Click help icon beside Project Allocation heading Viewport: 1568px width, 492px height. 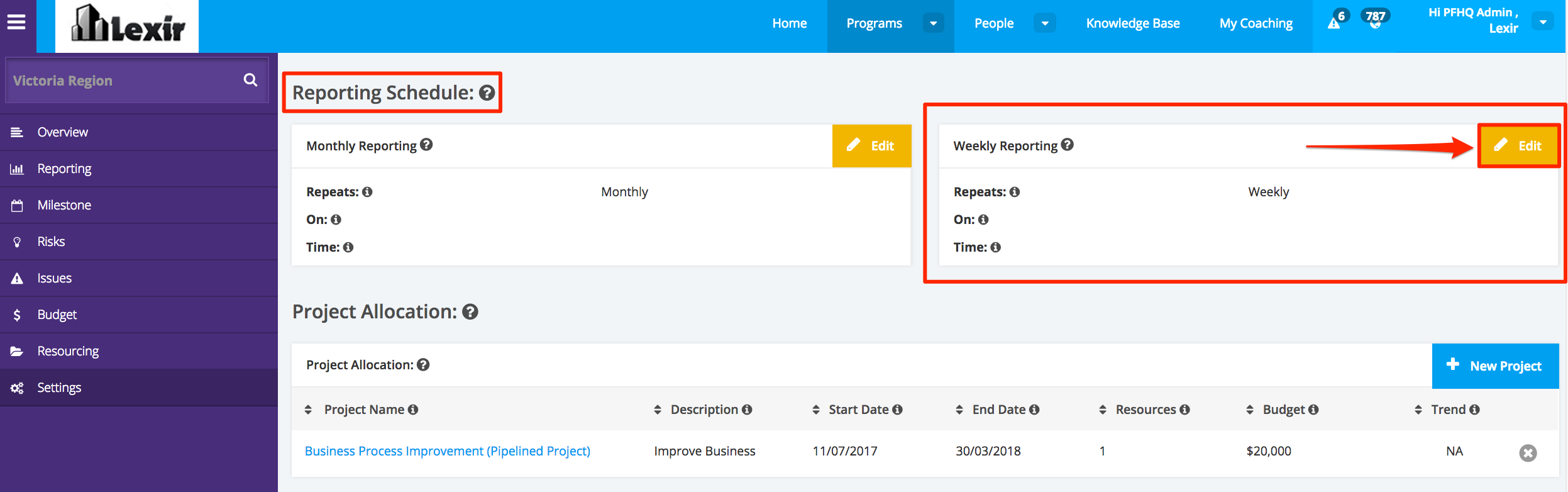click(x=470, y=312)
